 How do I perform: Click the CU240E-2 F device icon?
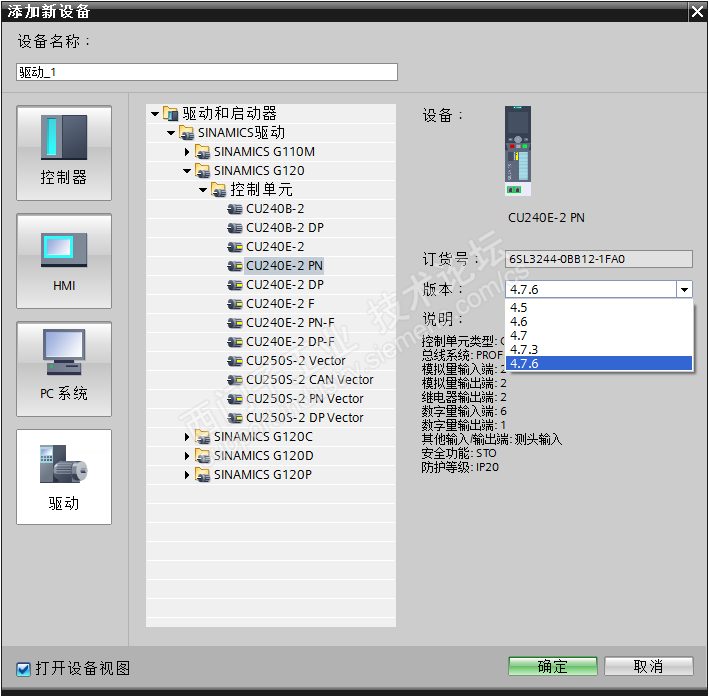point(235,304)
